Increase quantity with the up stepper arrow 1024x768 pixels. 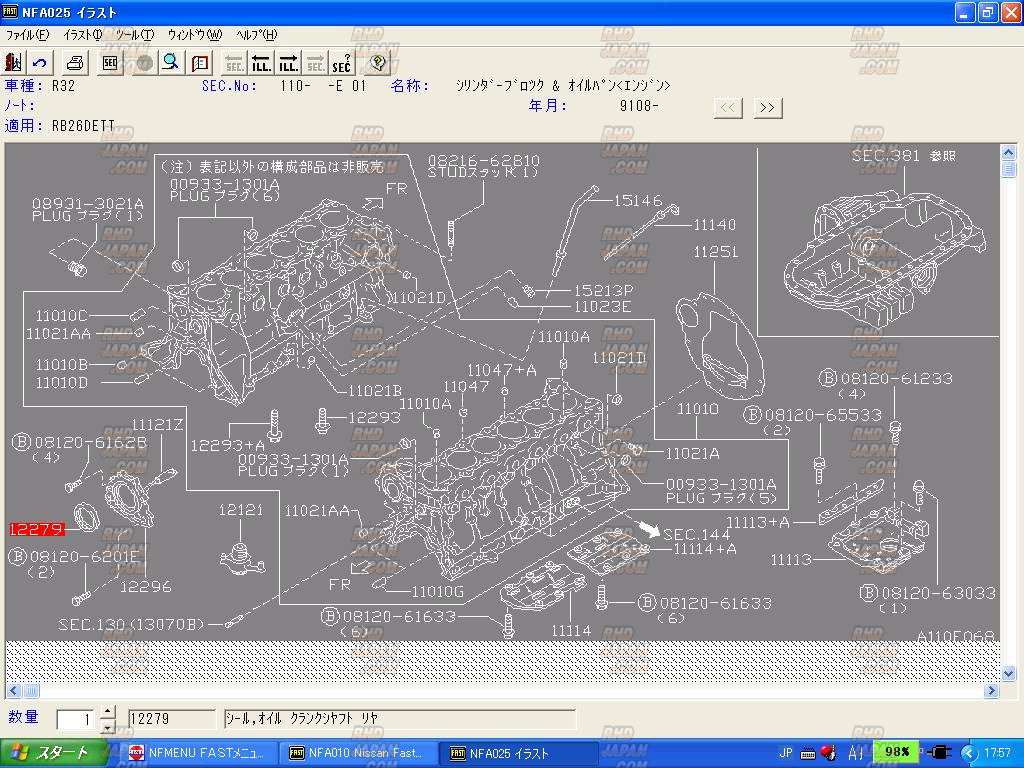(x=108, y=713)
